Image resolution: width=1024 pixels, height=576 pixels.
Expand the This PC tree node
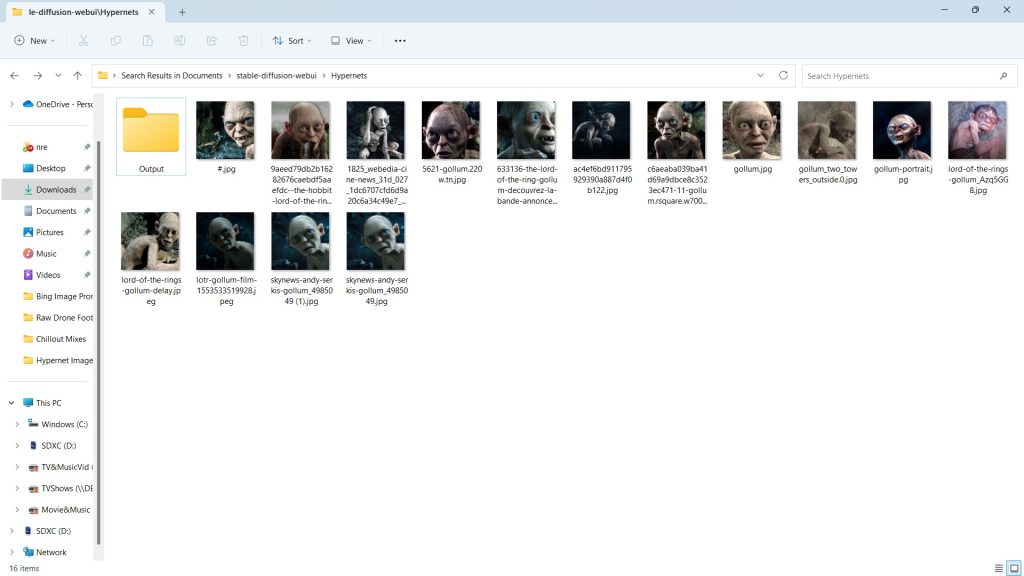tap(12, 403)
